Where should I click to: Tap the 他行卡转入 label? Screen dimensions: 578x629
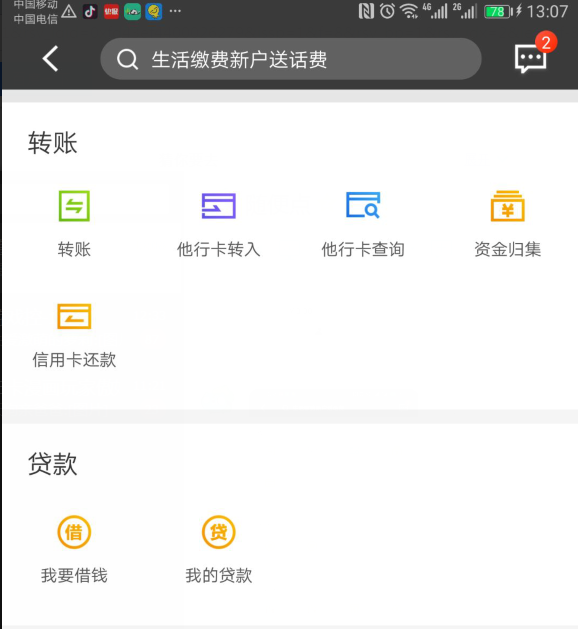[219, 249]
